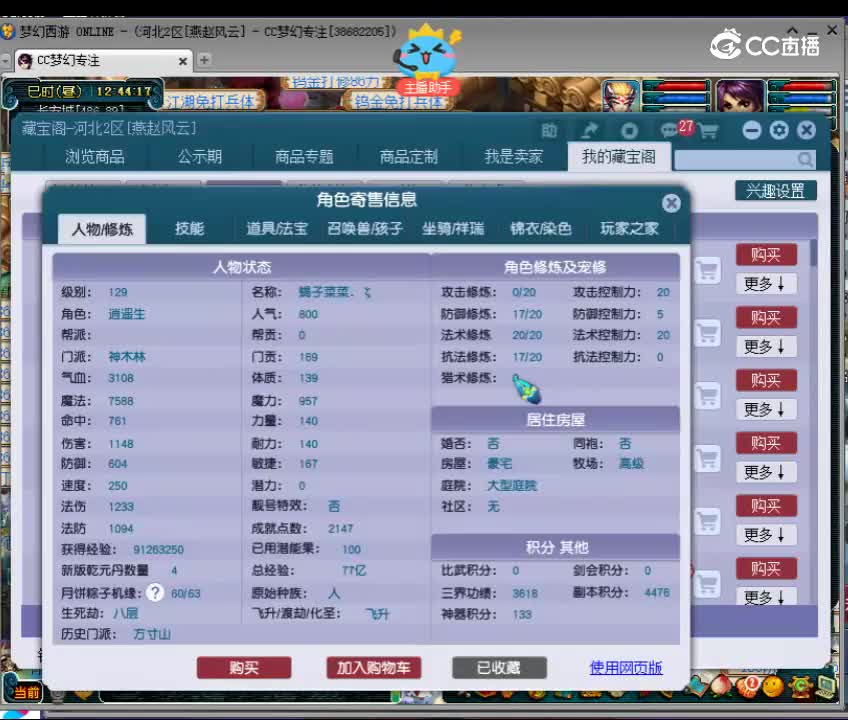Image resolution: width=848 pixels, height=720 pixels.
Task: Open 藏宝阁 settings gear icon
Action: 779,130
